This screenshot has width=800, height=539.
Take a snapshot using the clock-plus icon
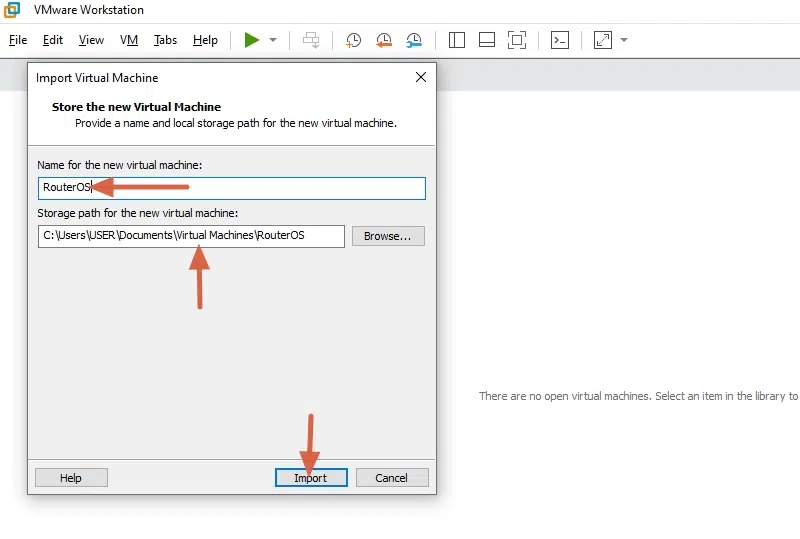point(353,40)
